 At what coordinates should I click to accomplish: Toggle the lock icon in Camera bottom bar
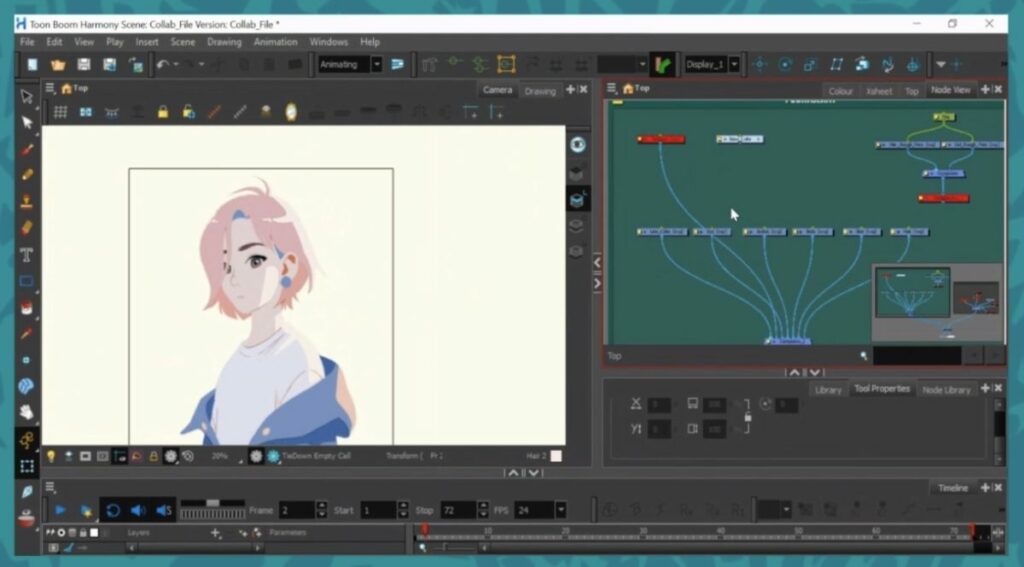click(153, 456)
